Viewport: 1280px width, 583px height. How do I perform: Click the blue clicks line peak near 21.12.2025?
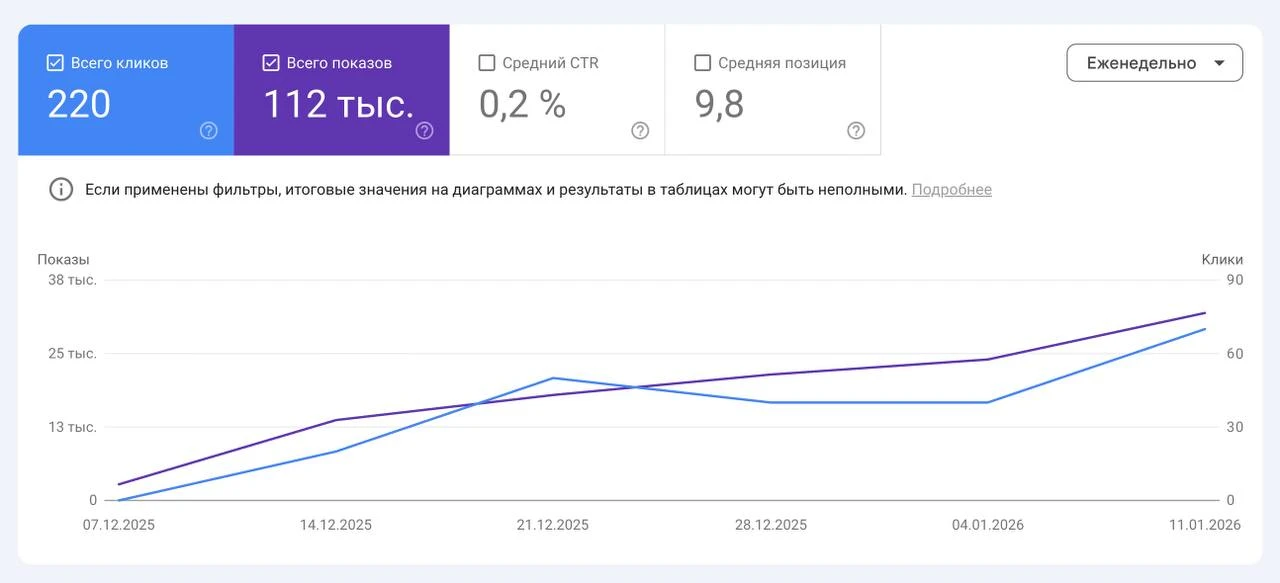[x=552, y=378]
